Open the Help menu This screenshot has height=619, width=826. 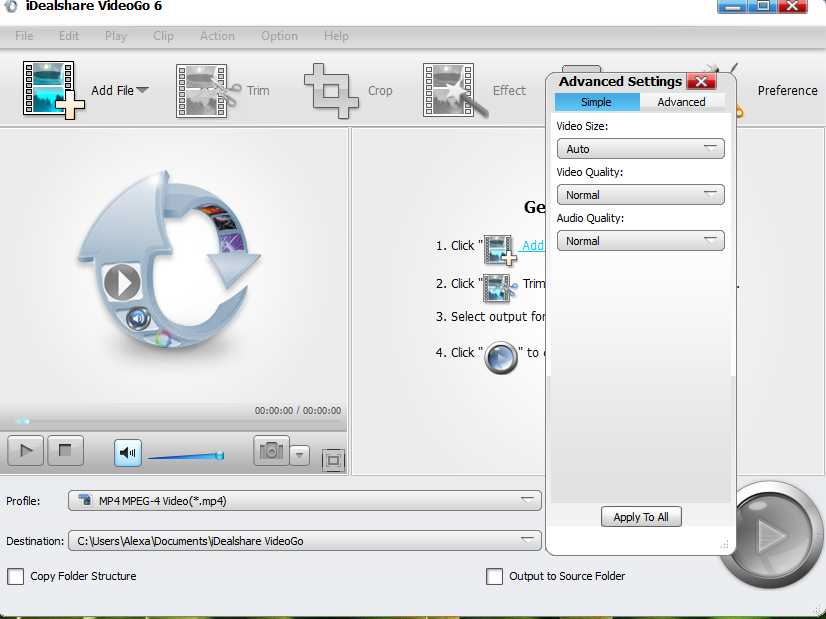coord(336,36)
